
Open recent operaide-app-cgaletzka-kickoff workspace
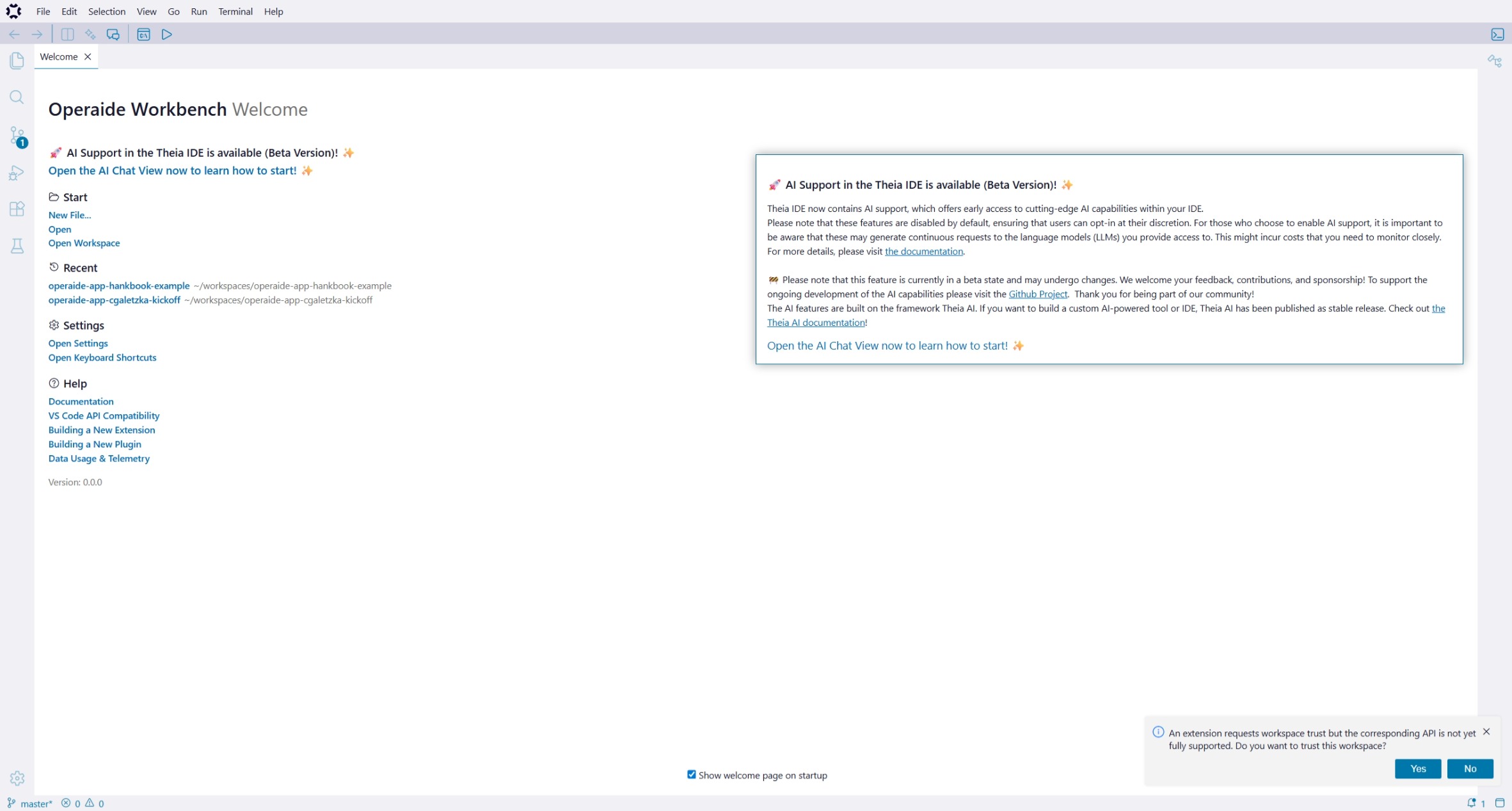click(114, 300)
